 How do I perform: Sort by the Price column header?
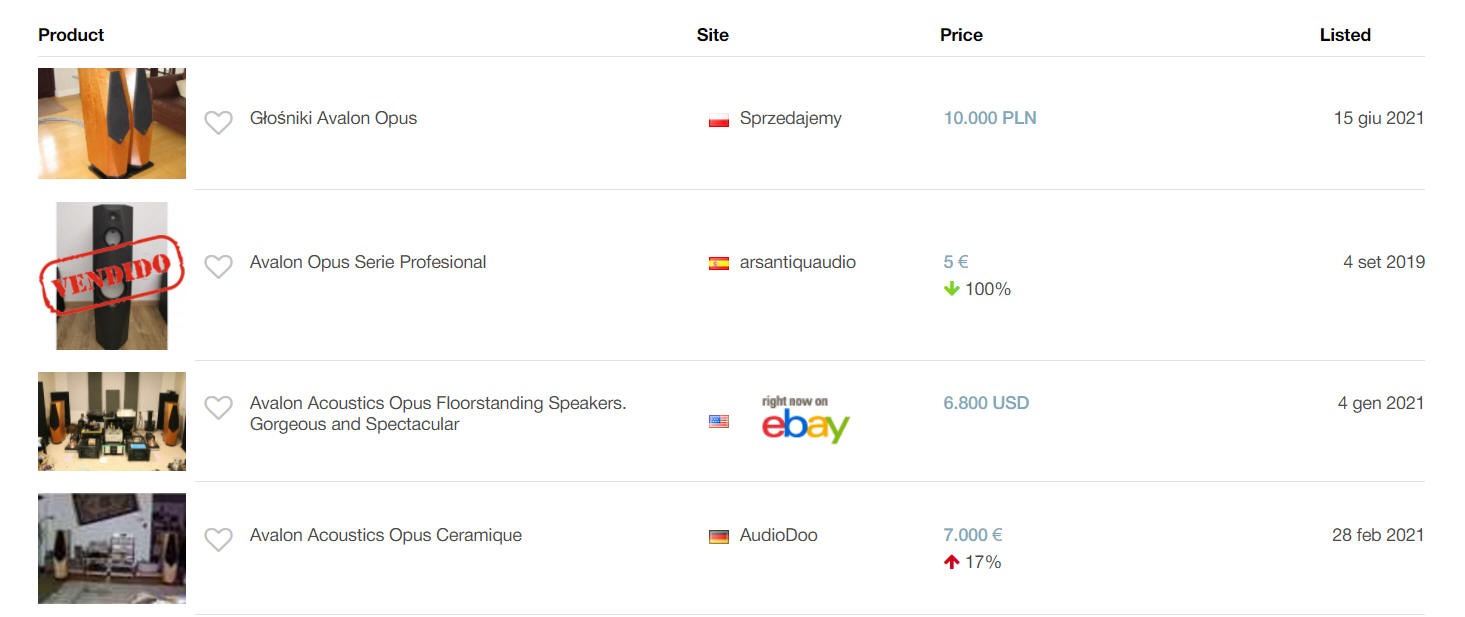pos(961,35)
